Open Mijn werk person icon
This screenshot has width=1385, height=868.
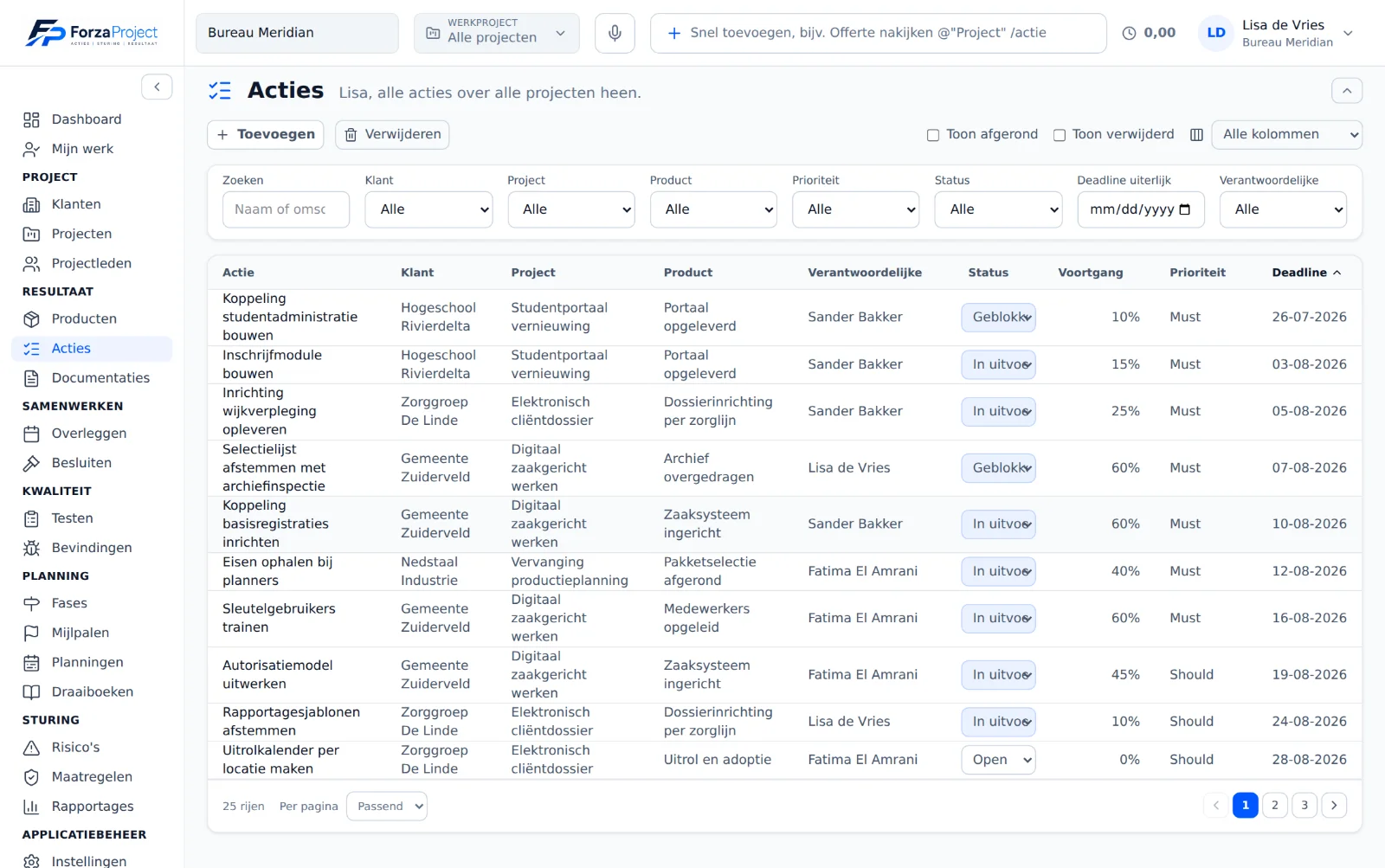click(x=31, y=149)
